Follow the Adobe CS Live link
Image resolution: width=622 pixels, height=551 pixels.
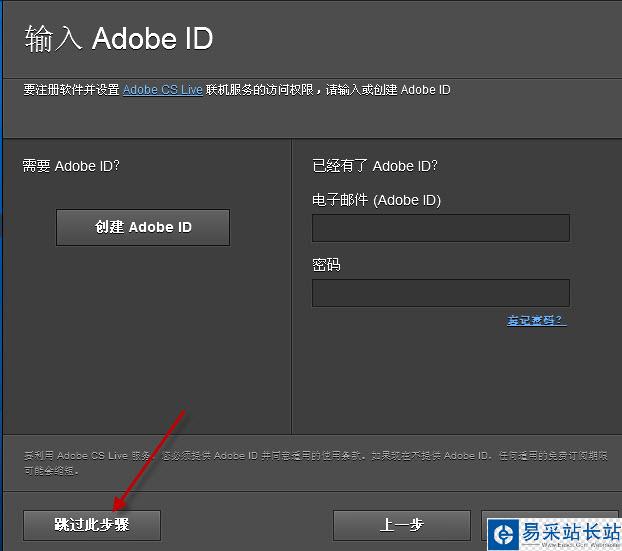(x=163, y=90)
